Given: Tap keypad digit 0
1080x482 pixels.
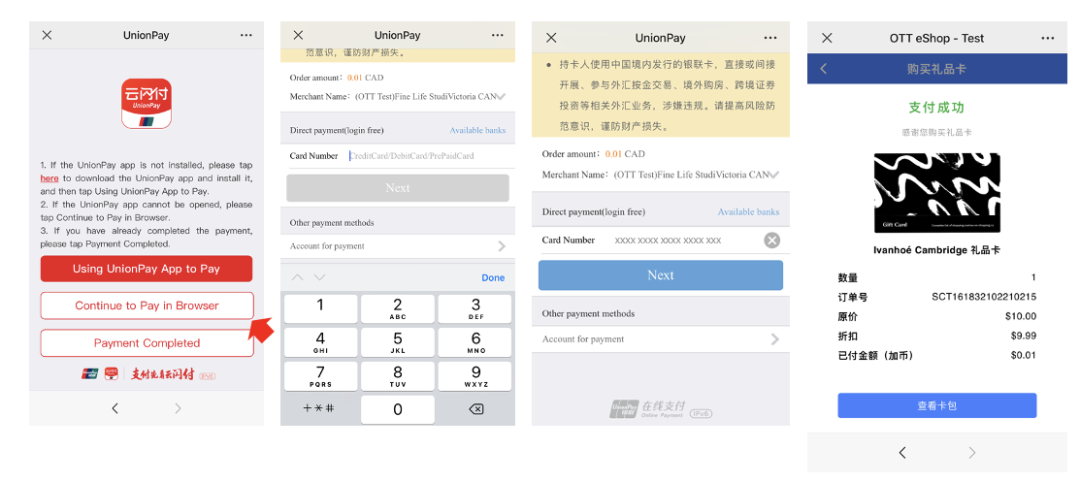Looking at the screenshot, I should point(397,410).
